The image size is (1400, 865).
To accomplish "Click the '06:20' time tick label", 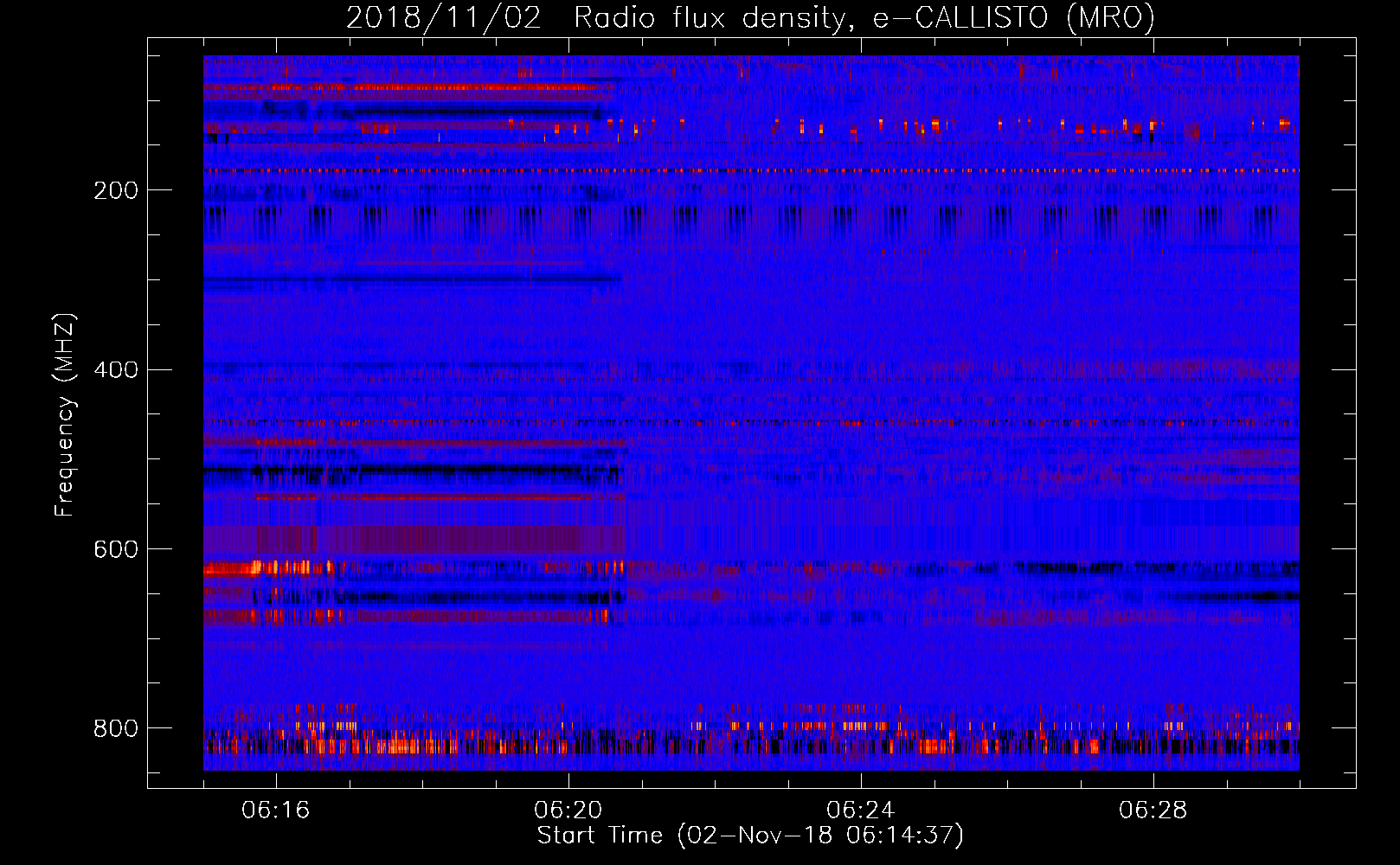I will pyautogui.click(x=568, y=811).
